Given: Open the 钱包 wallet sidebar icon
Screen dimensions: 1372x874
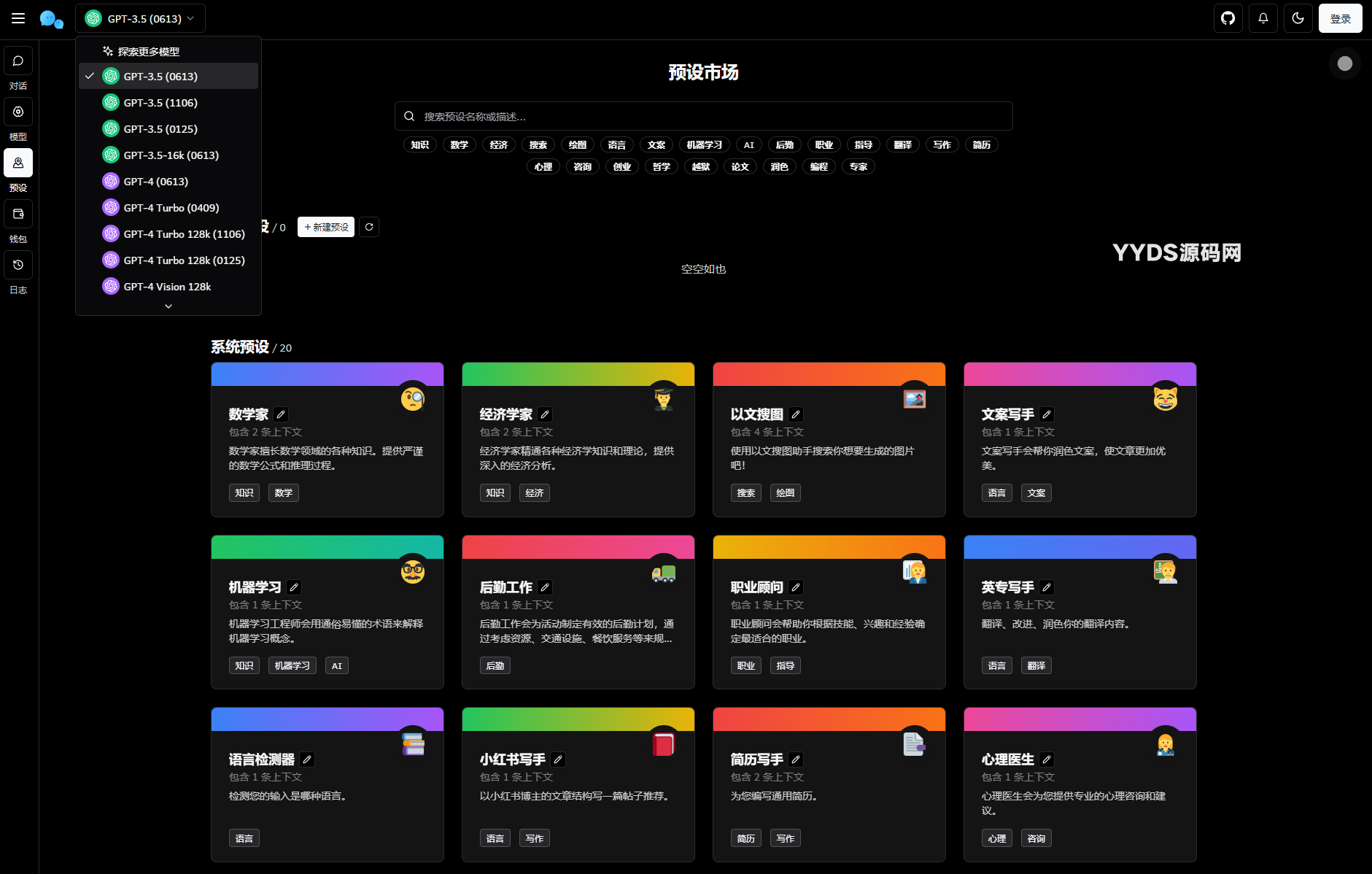Looking at the screenshot, I should (x=18, y=214).
